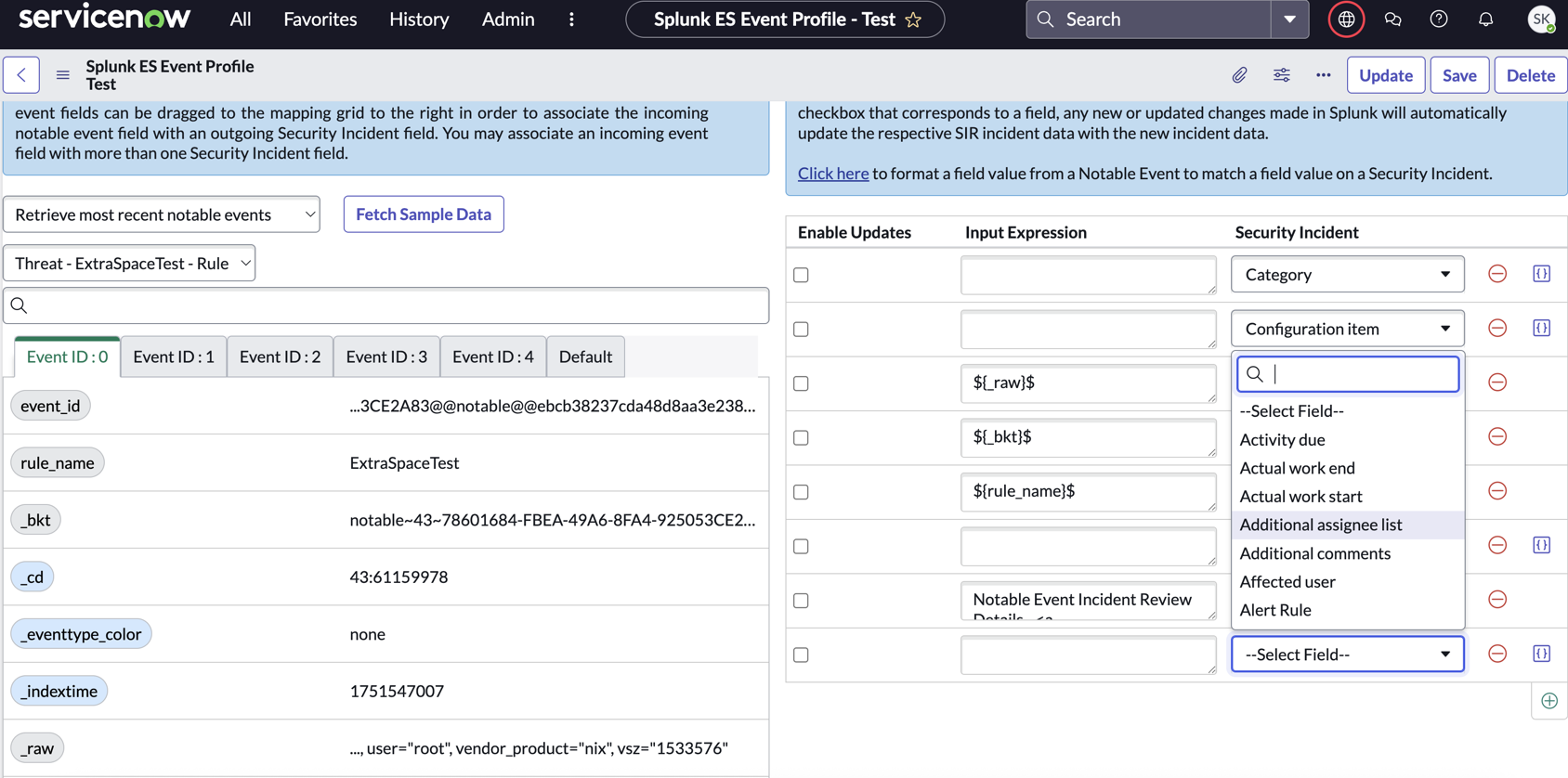This screenshot has height=778, width=1568.
Task: Edit the ${rule_name}$ input expression
Action: pyautogui.click(x=1089, y=492)
